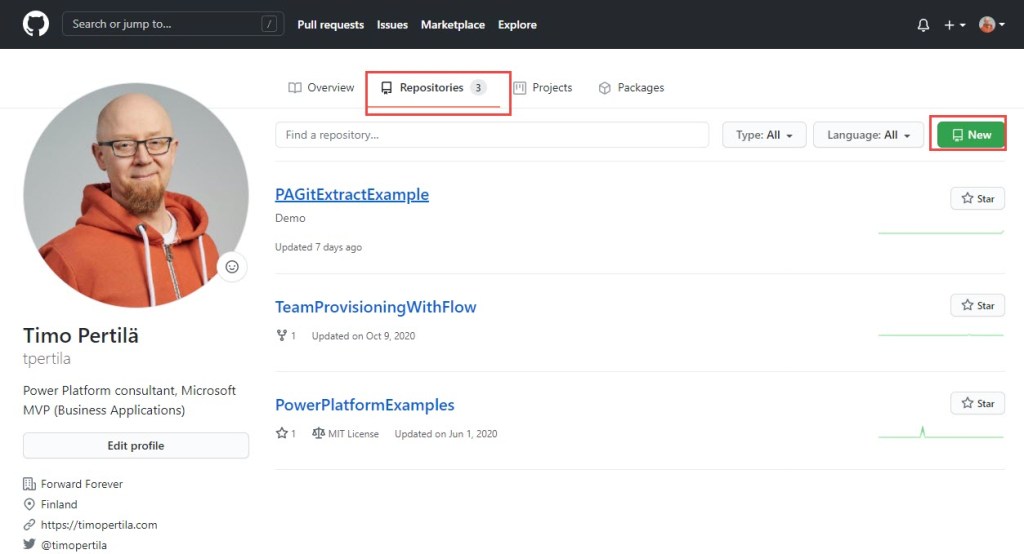Open the timopertila.com website link

98,525
